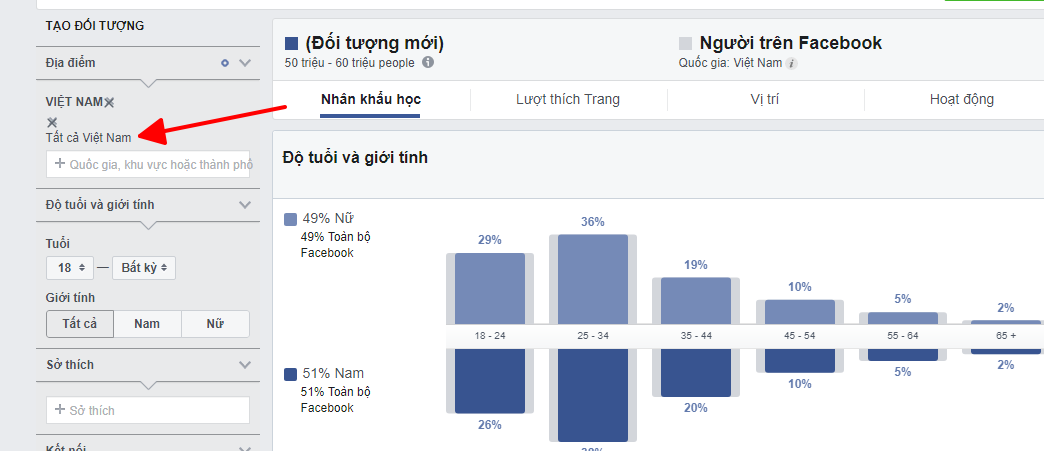Open the Bất kỳ maximum age dropdown
Screen dimensions: 1044x451
click(144, 268)
